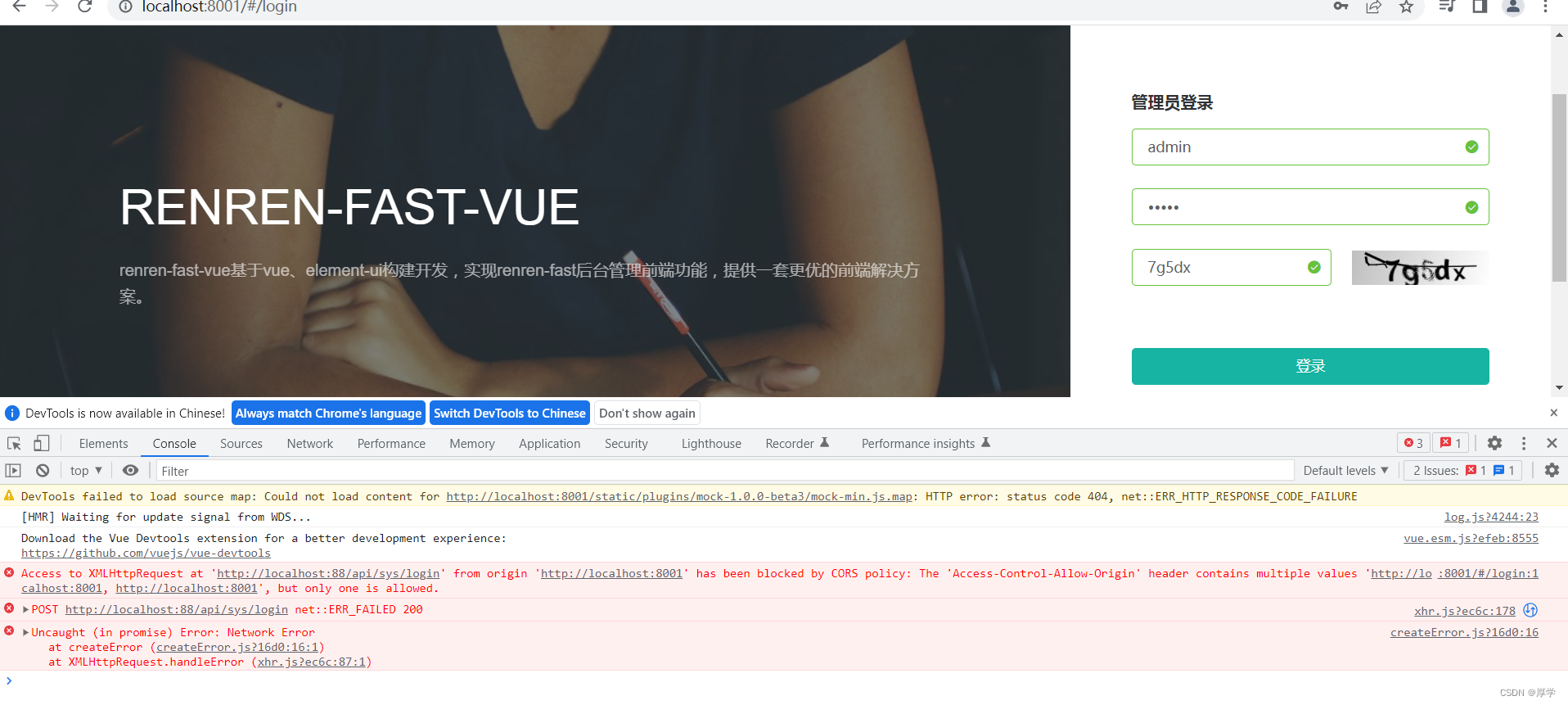Click the Don't show again button

click(x=647, y=414)
